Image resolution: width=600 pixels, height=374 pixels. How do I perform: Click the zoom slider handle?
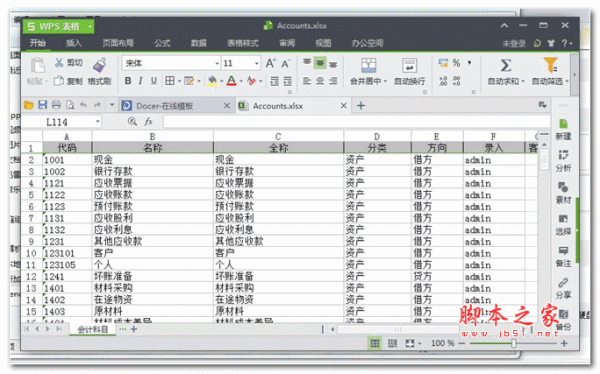[x=514, y=343]
